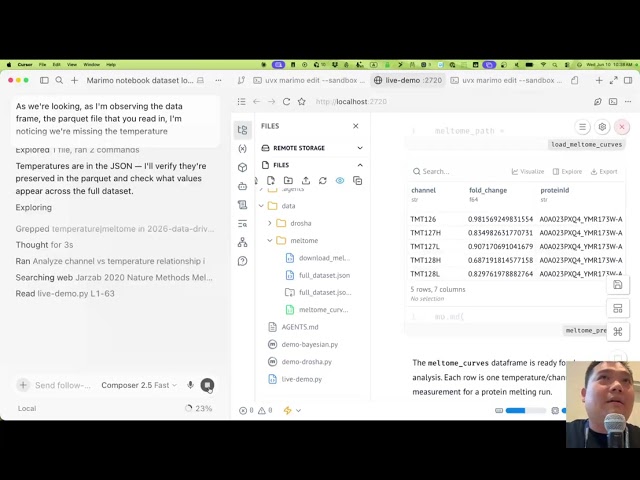This screenshot has height=480, width=640.
Task: Open chat options ellipsis menu
Action: (218, 80)
